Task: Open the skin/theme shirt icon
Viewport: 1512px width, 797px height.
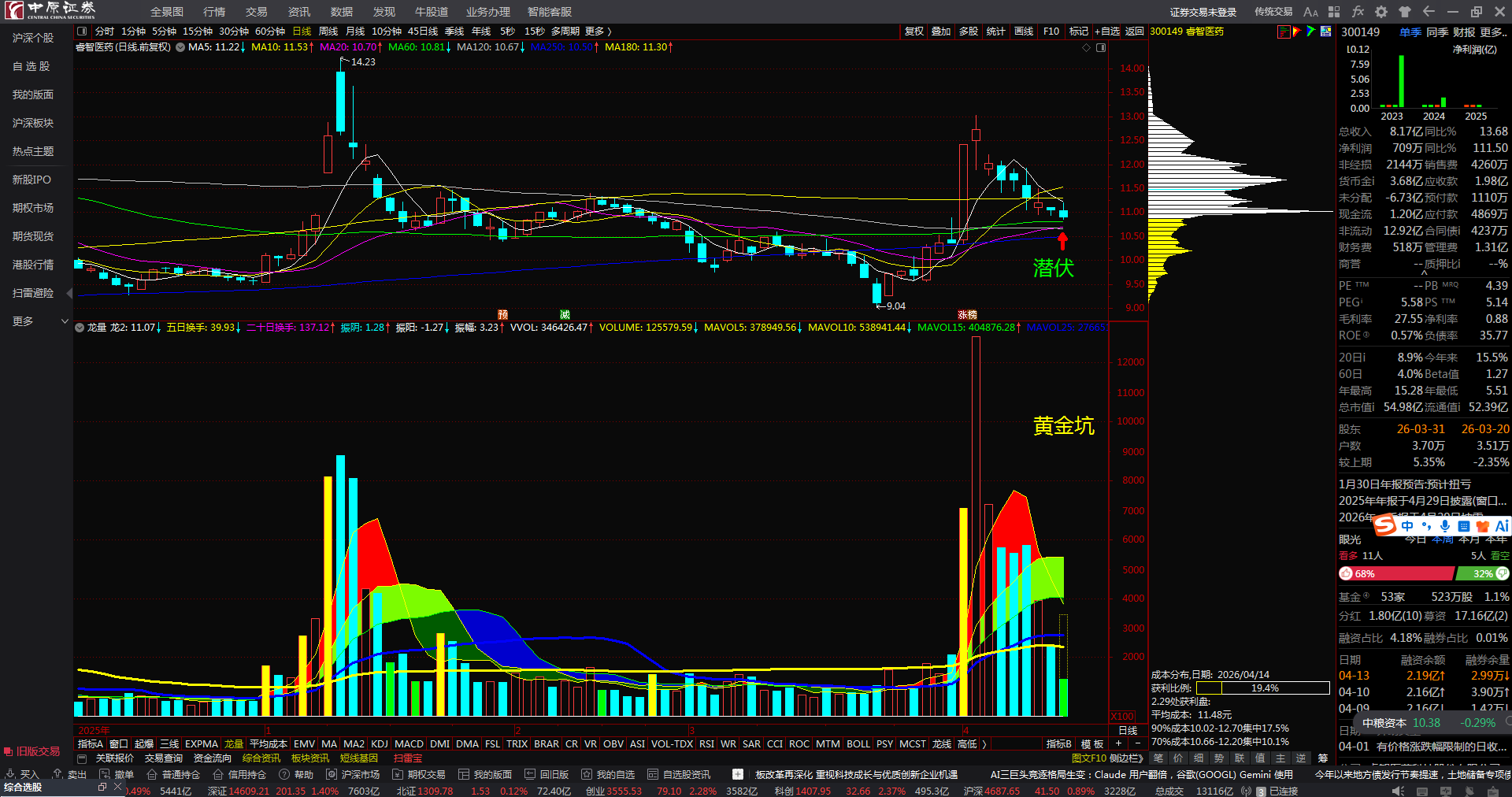Action: pyautogui.click(x=1405, y=12)
